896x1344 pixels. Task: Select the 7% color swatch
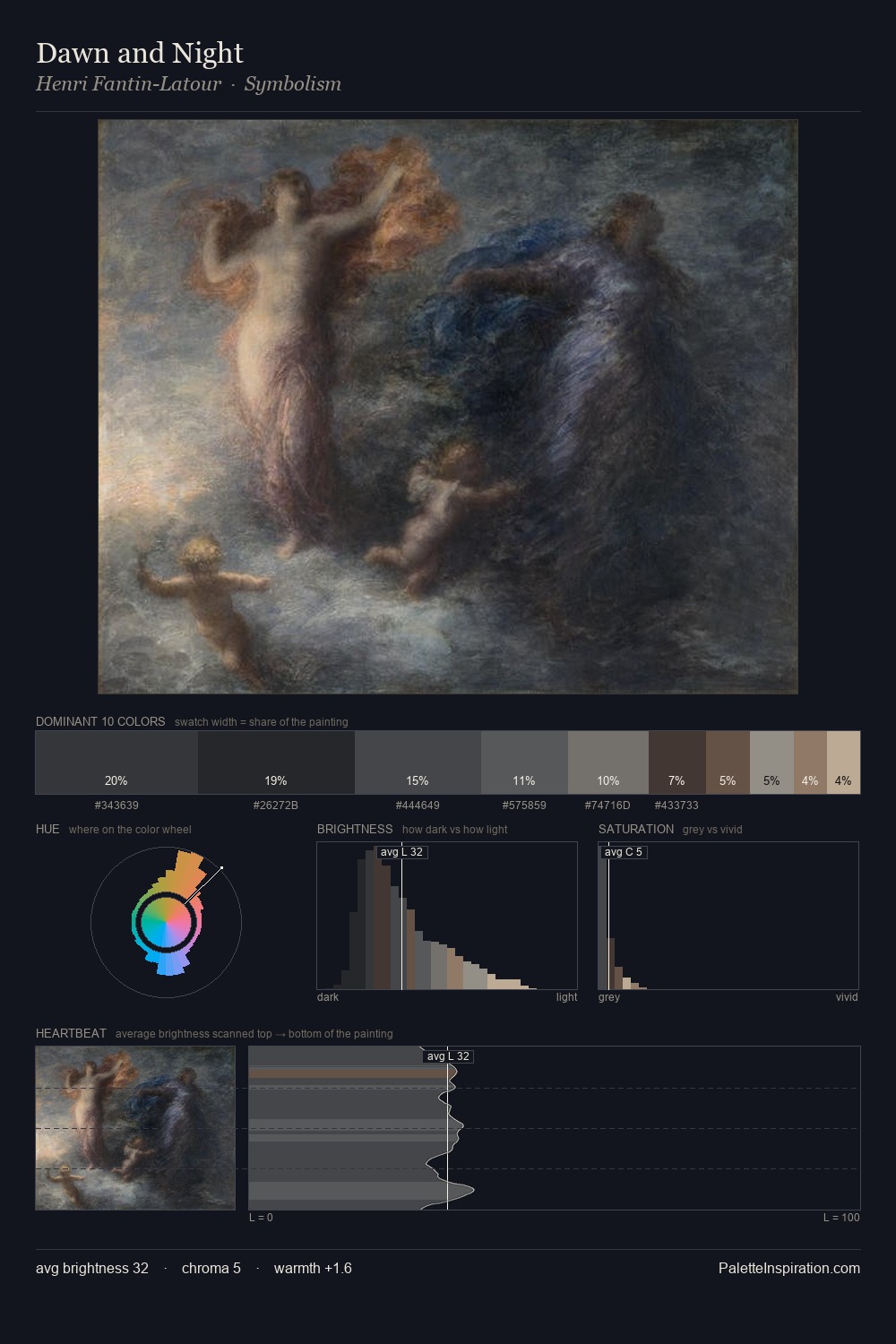677,762
